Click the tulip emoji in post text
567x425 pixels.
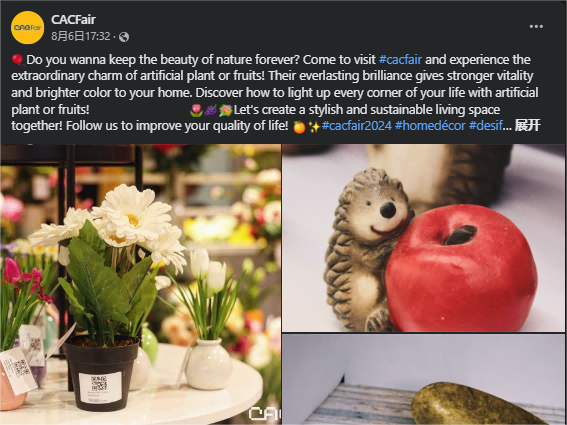196,110
